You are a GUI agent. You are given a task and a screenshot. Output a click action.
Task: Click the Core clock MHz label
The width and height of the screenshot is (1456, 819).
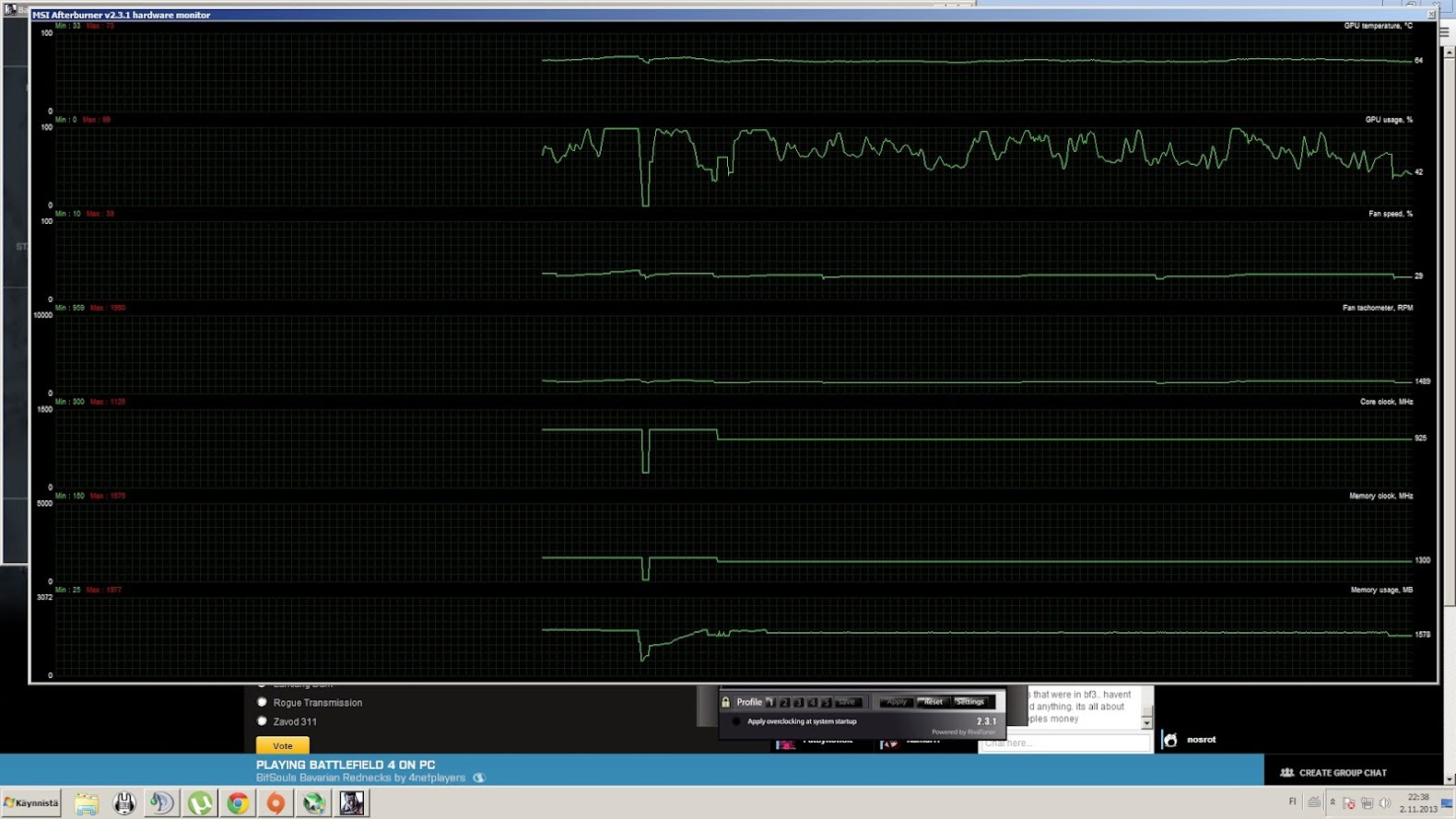(1386, 402)
